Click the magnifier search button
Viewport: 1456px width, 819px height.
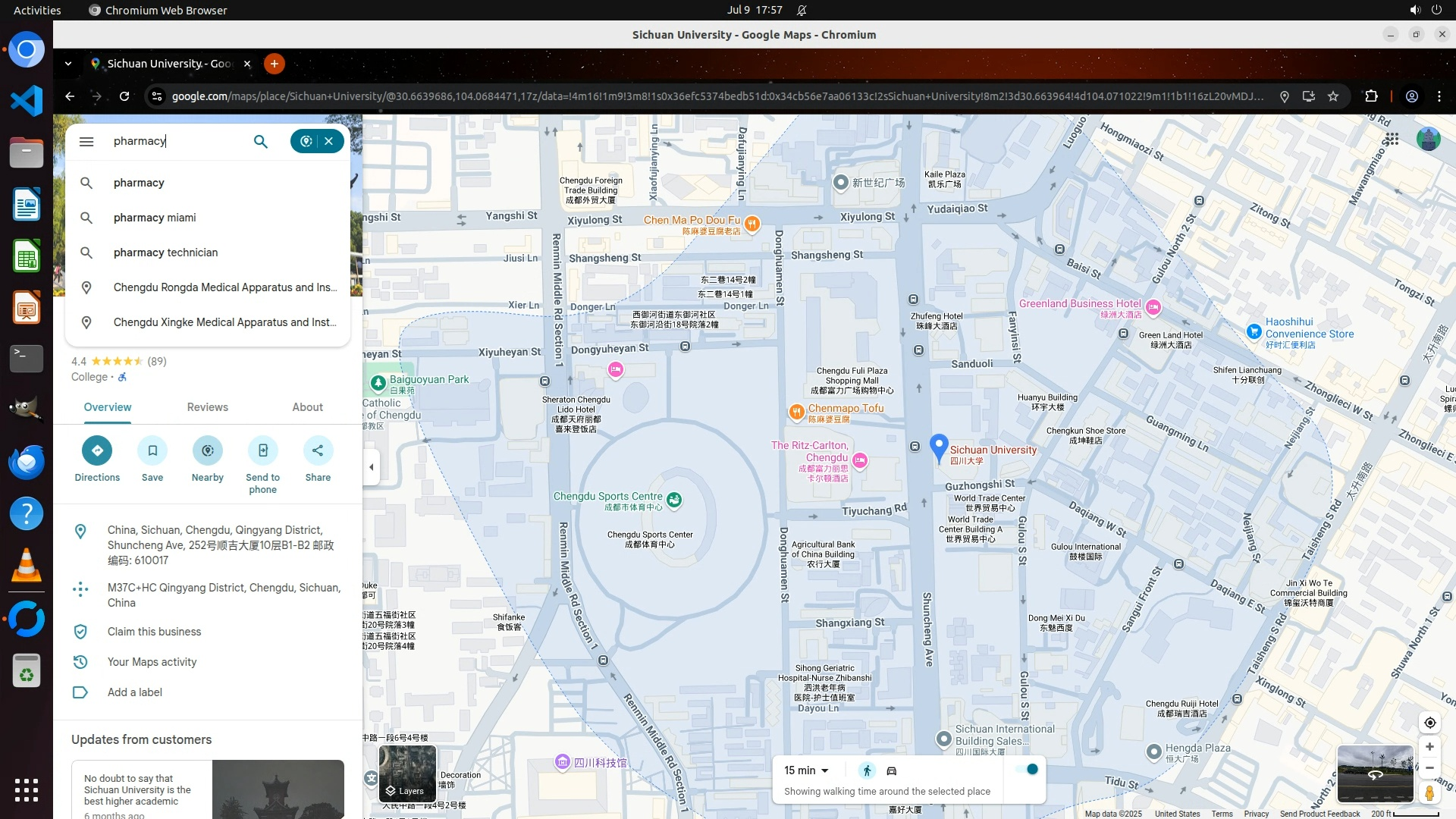click(260, 141)
